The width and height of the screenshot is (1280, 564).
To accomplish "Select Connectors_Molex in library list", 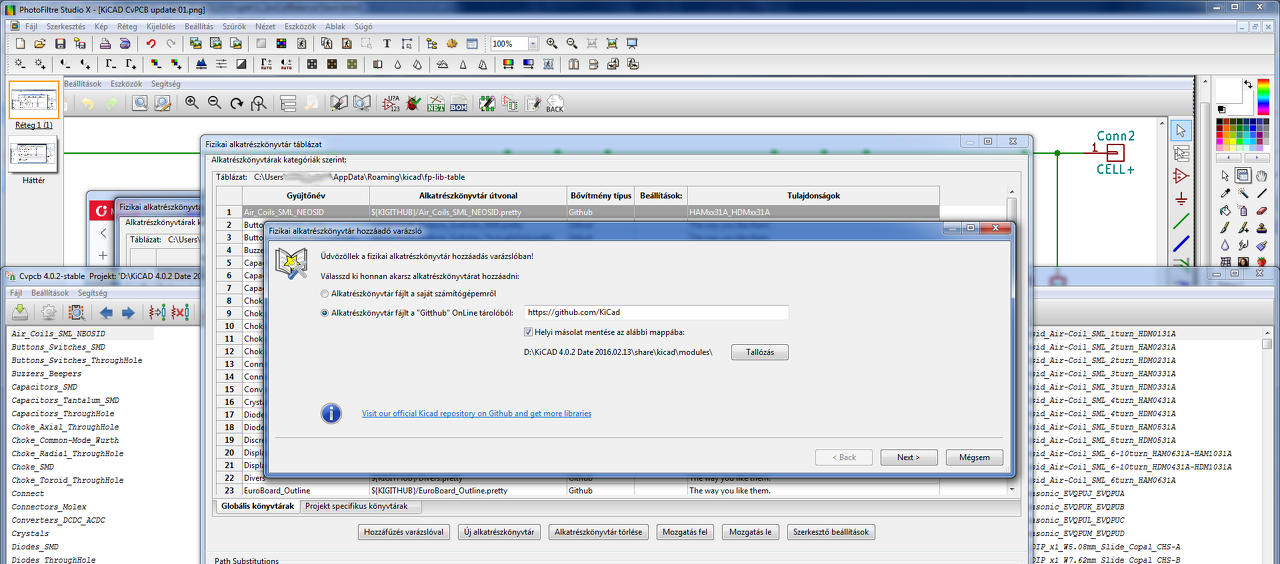I will pos(49,507).
